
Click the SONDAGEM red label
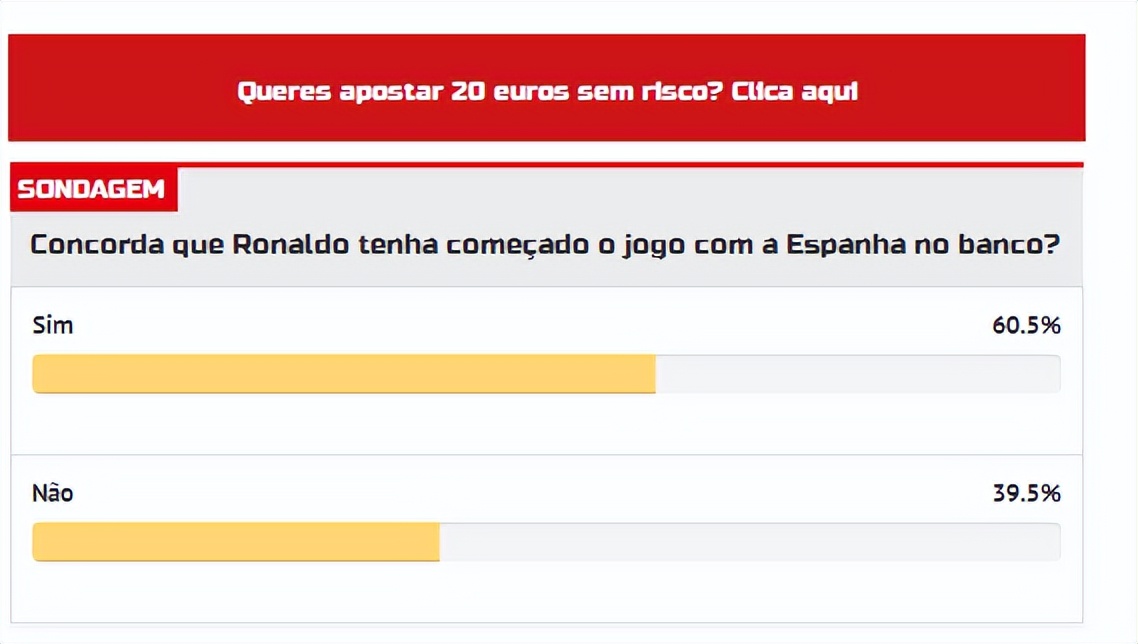click(92, 190)
